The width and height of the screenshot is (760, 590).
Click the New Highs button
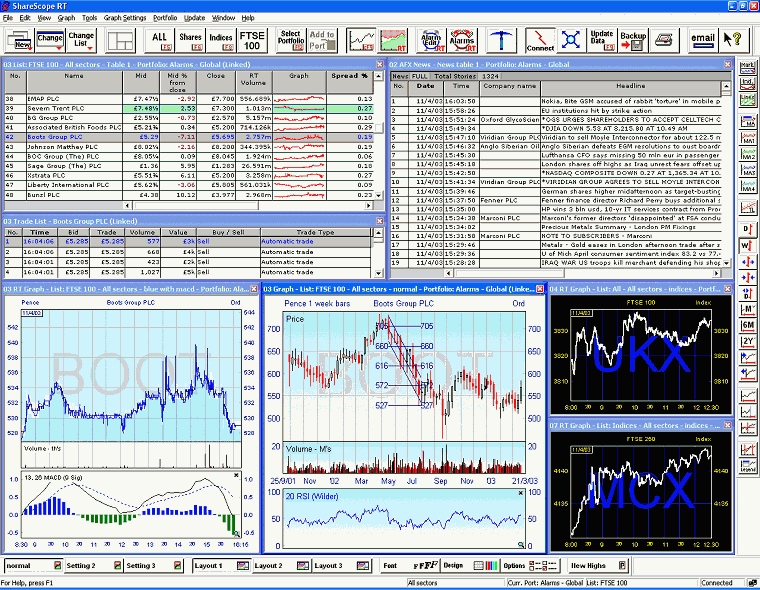point(599,565)
